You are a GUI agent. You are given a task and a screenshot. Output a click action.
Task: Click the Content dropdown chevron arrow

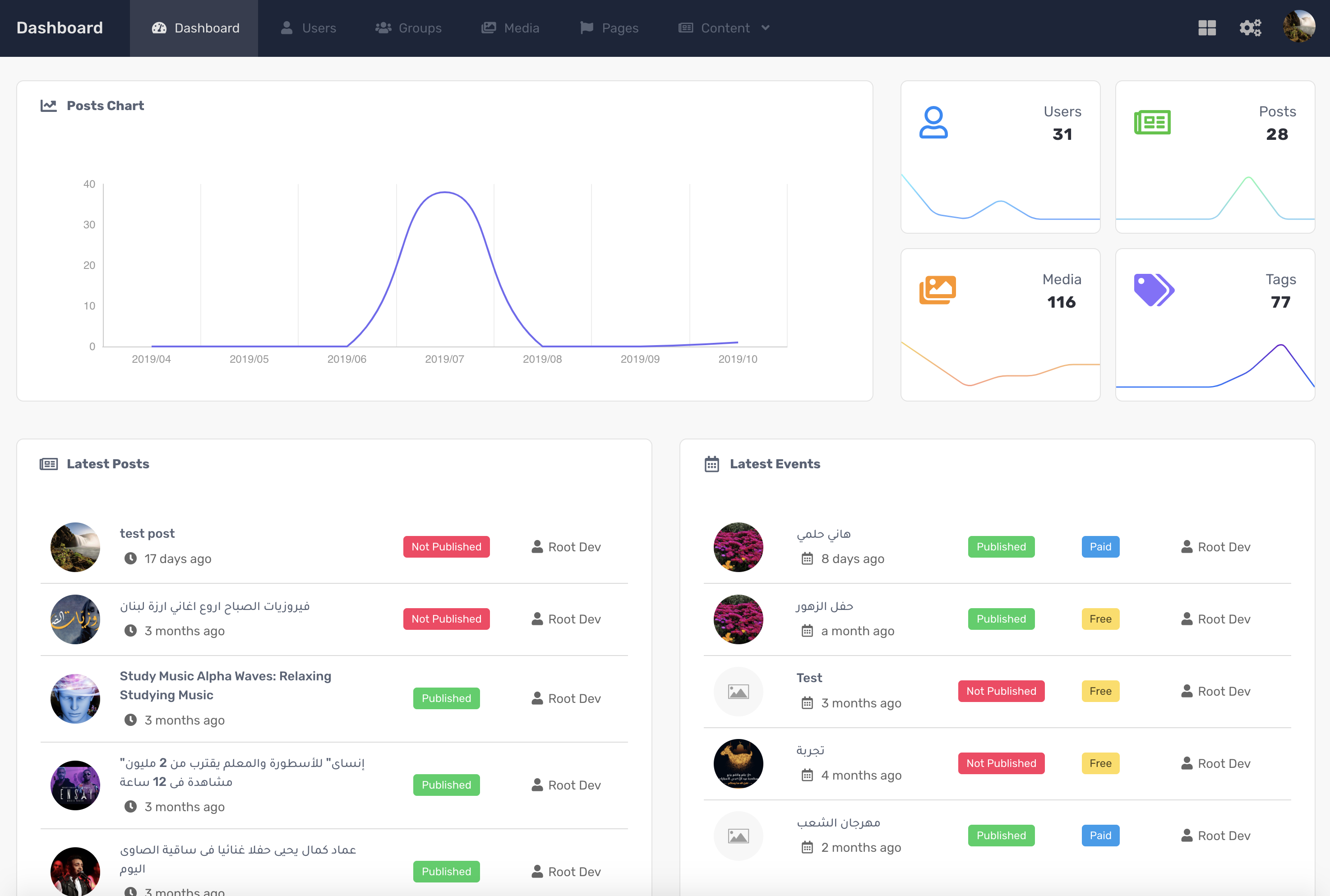click(x=766, y=28)
